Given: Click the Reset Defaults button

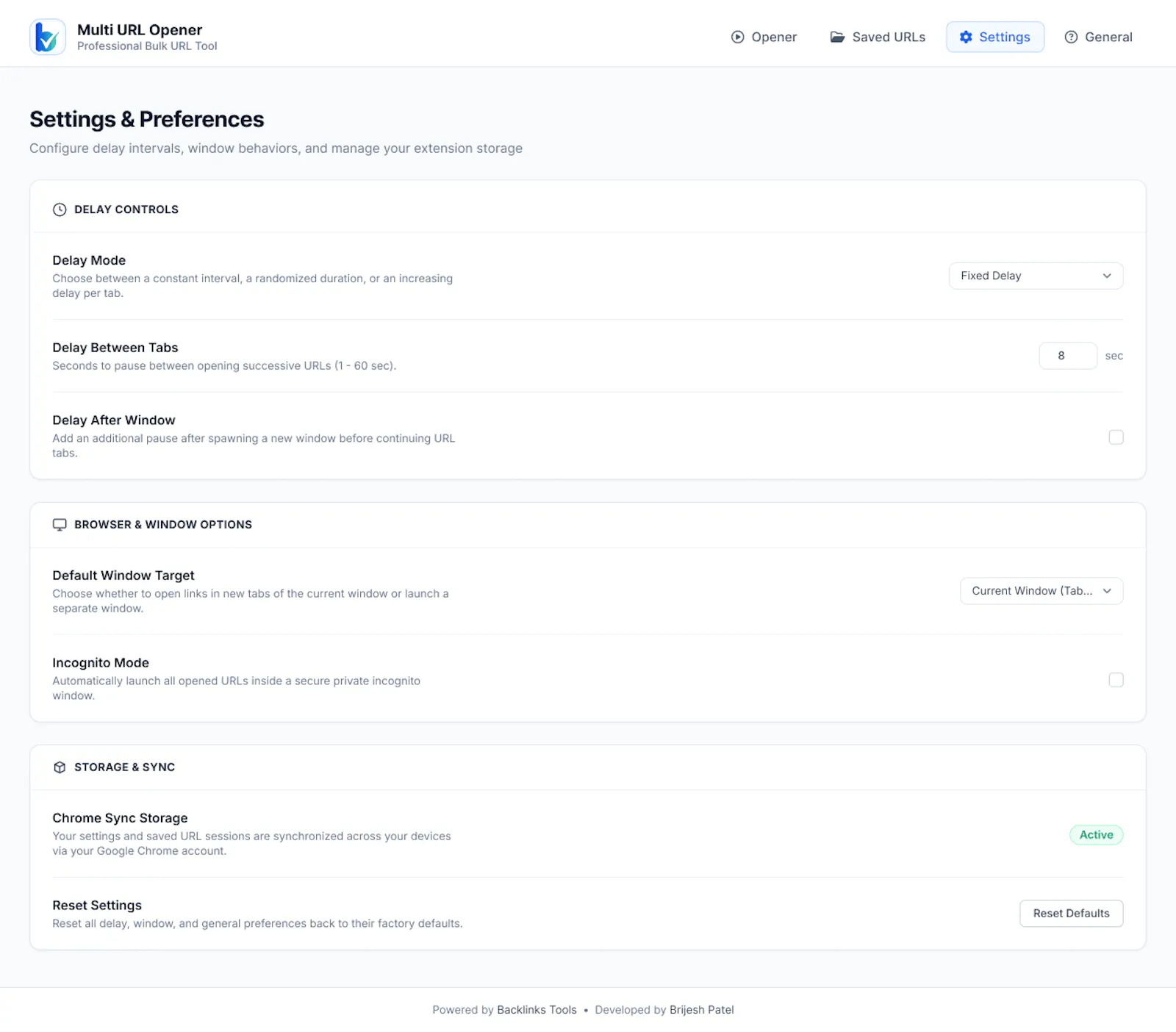Looking at the screenshot, I should click(1071, 913).
